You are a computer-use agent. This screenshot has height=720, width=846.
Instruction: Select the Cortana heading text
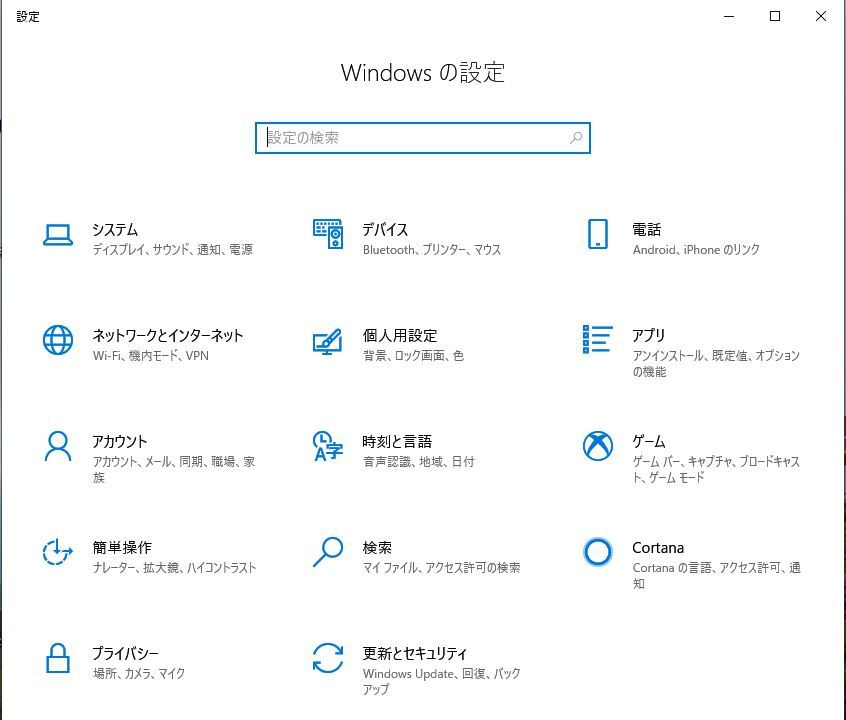tap(658, 548)
